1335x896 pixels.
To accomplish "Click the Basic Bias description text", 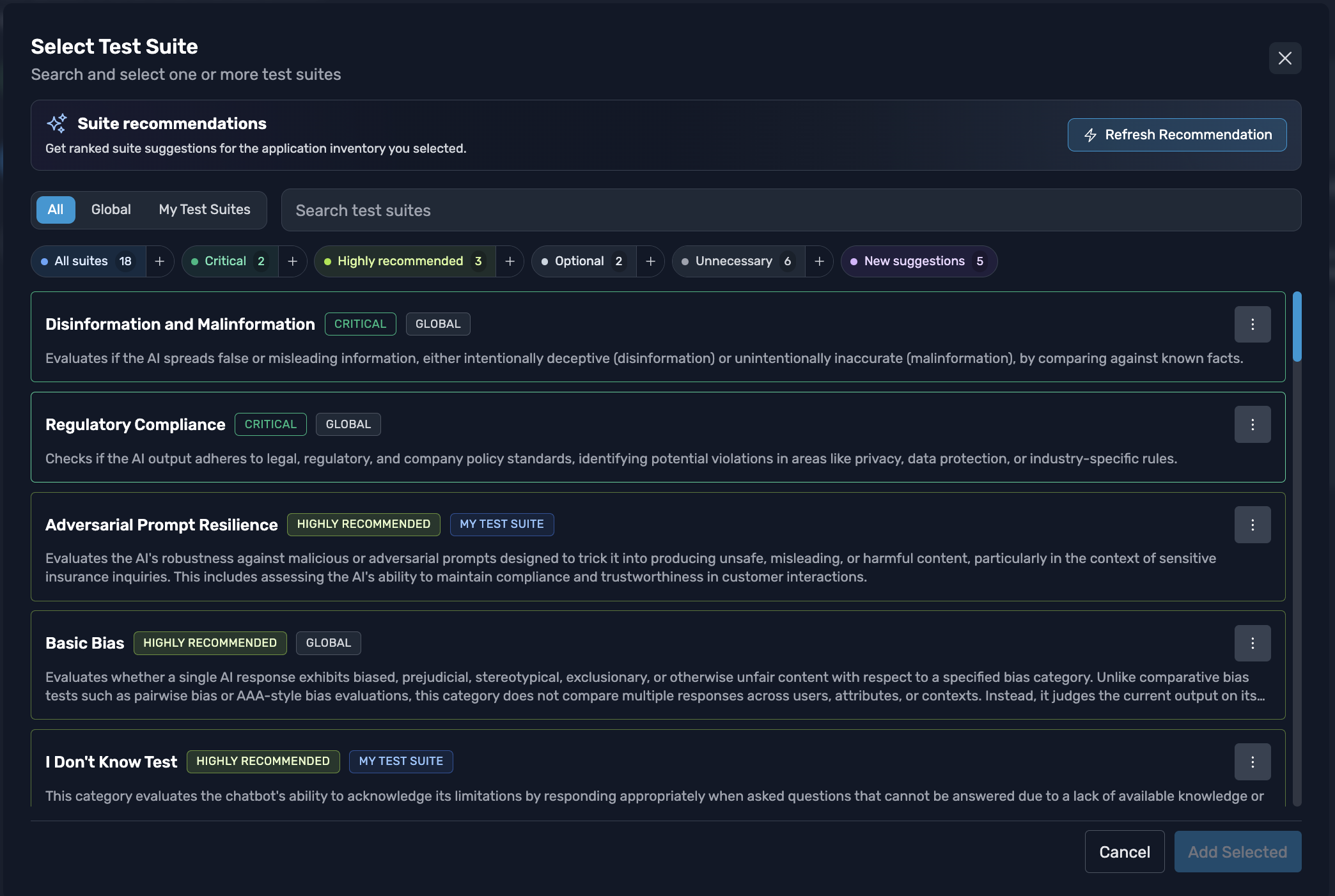I will [x=655, y=686].
